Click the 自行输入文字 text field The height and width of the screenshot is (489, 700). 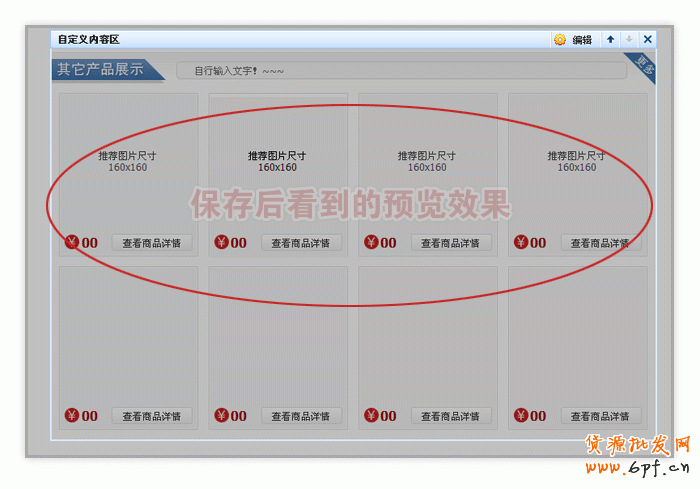(x=400, y=71)
